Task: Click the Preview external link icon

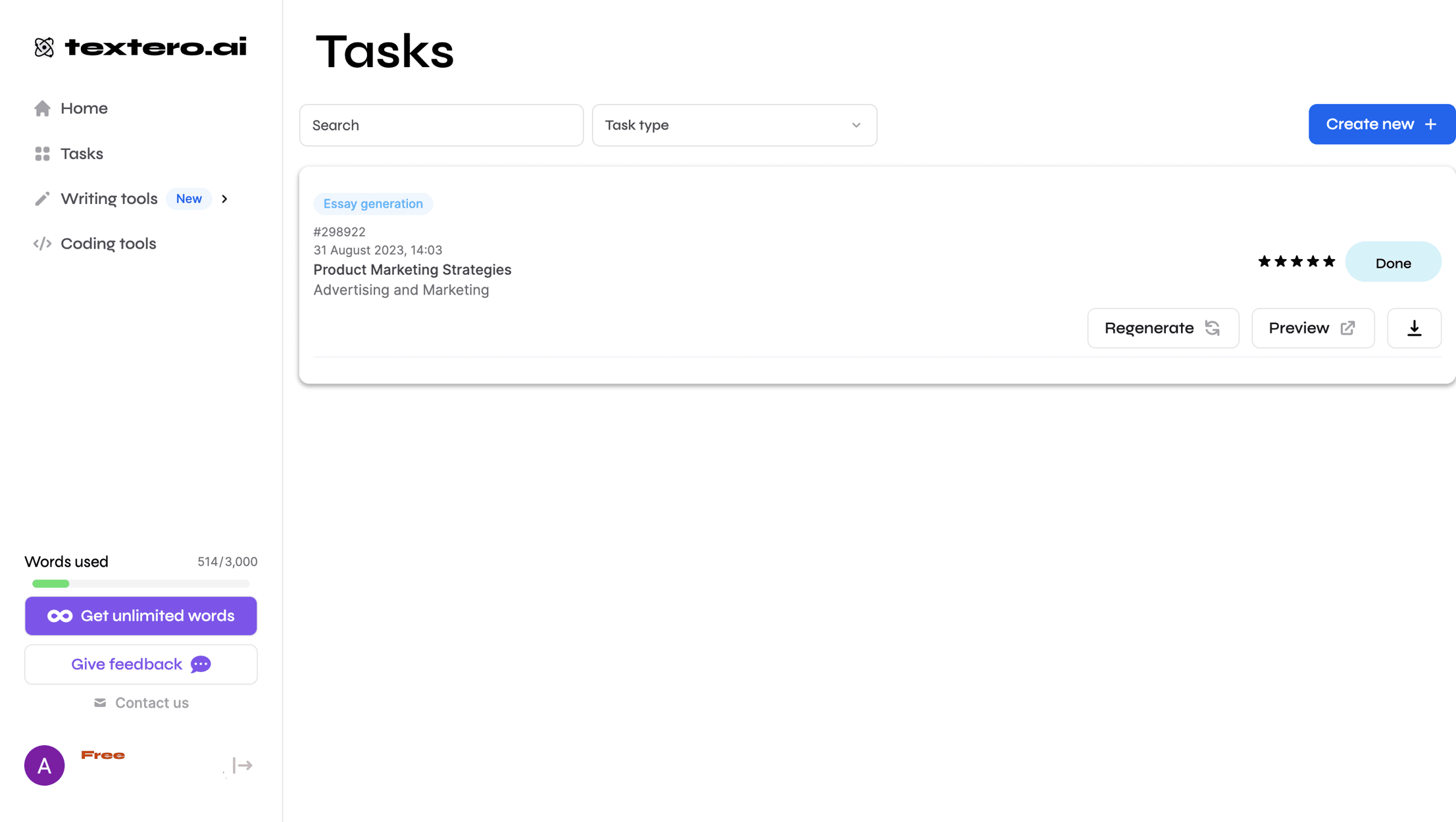Action: [1349, 327]
